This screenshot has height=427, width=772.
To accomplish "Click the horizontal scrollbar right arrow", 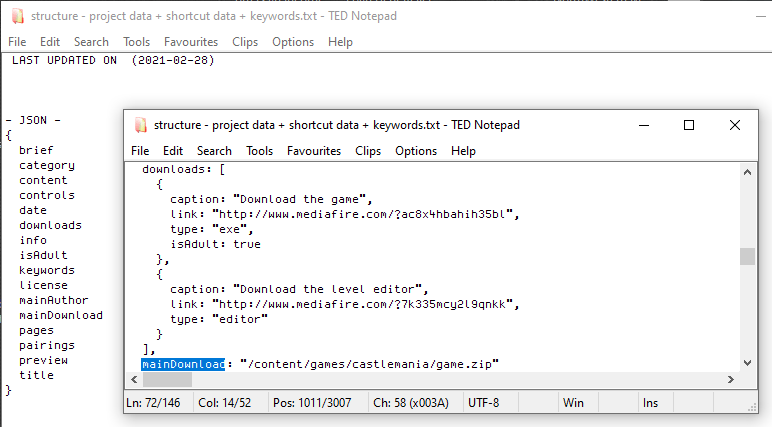I will pos(731,380).
